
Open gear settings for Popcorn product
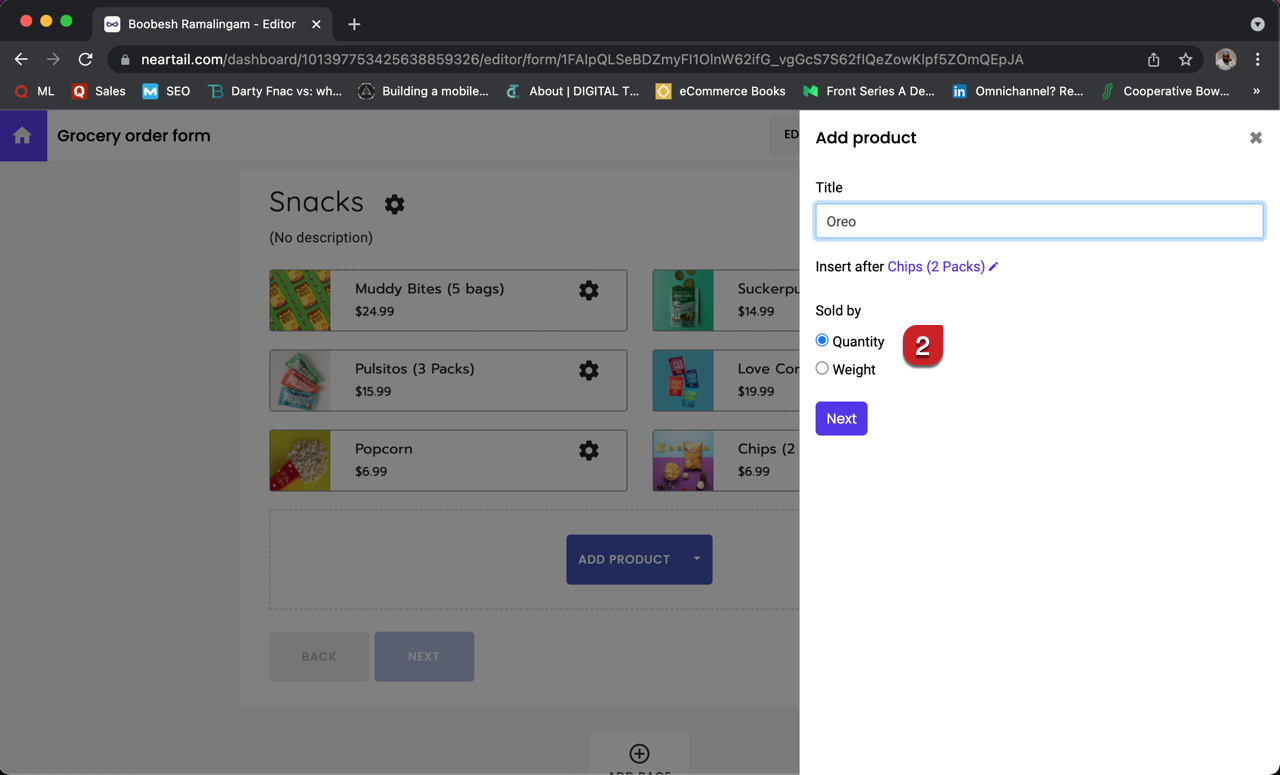pos(589,450)
